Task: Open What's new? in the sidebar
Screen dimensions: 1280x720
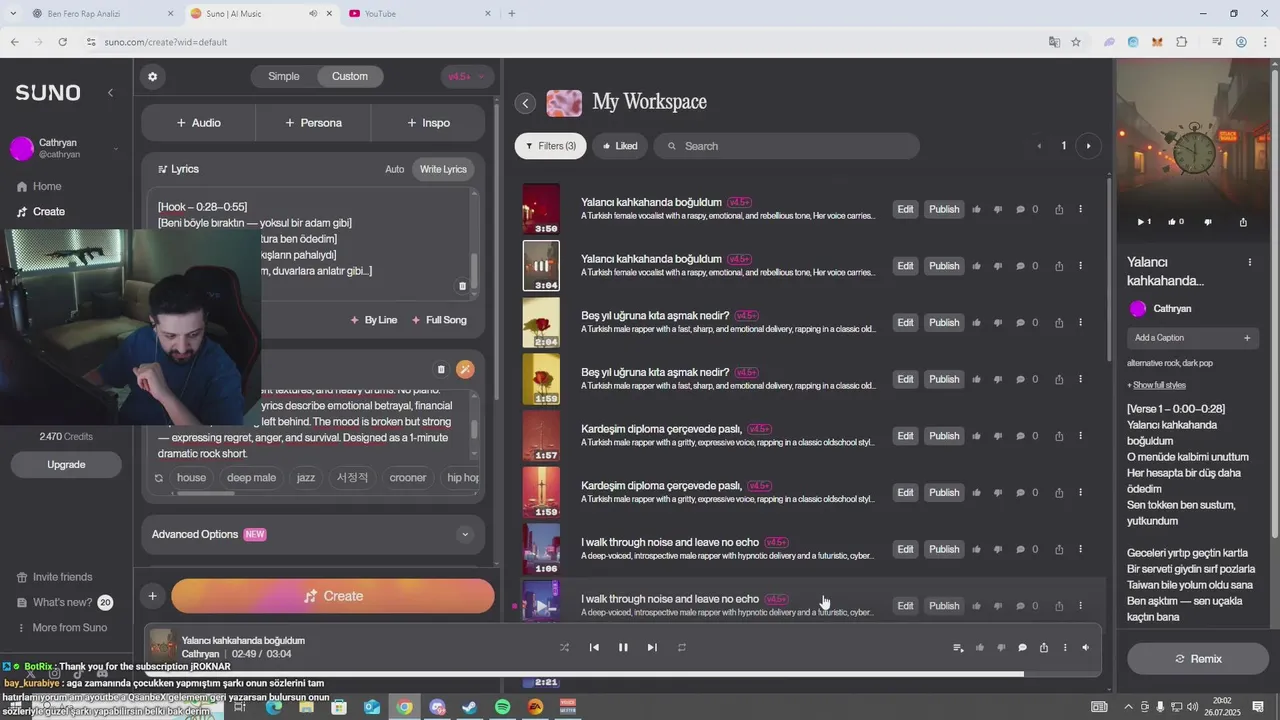Action: pos(64,602)
